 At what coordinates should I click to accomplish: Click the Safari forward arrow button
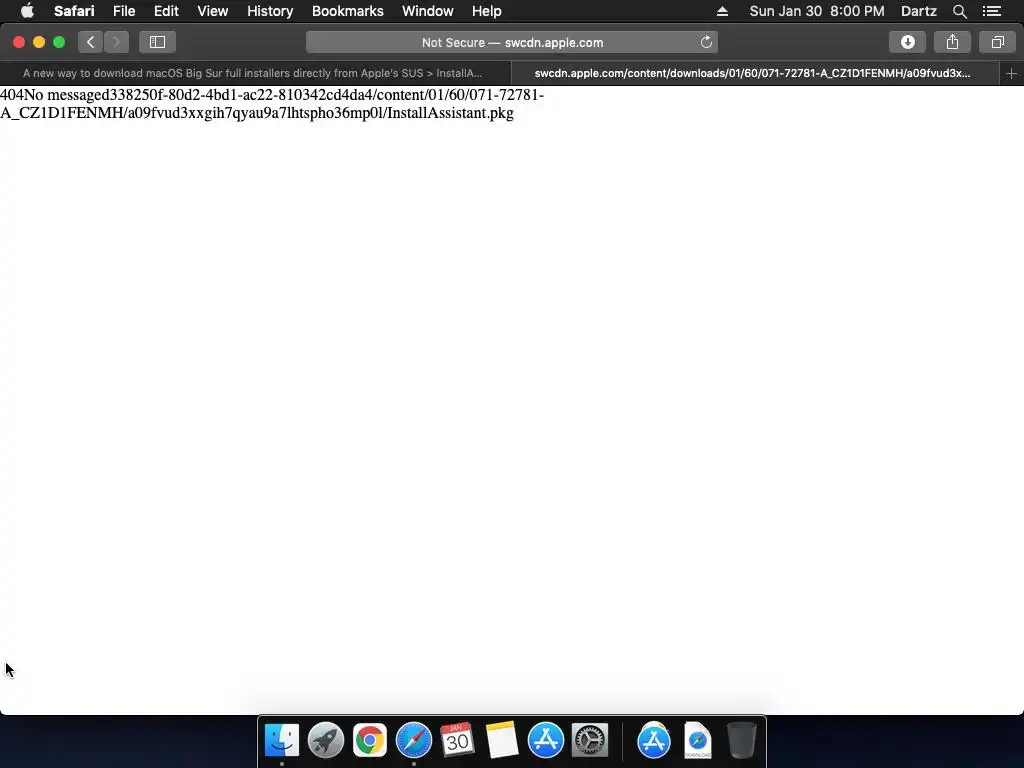[116, 42]
